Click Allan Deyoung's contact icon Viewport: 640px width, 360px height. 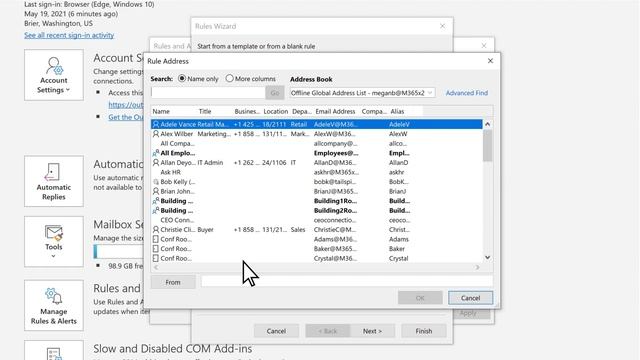click(156, 162)
